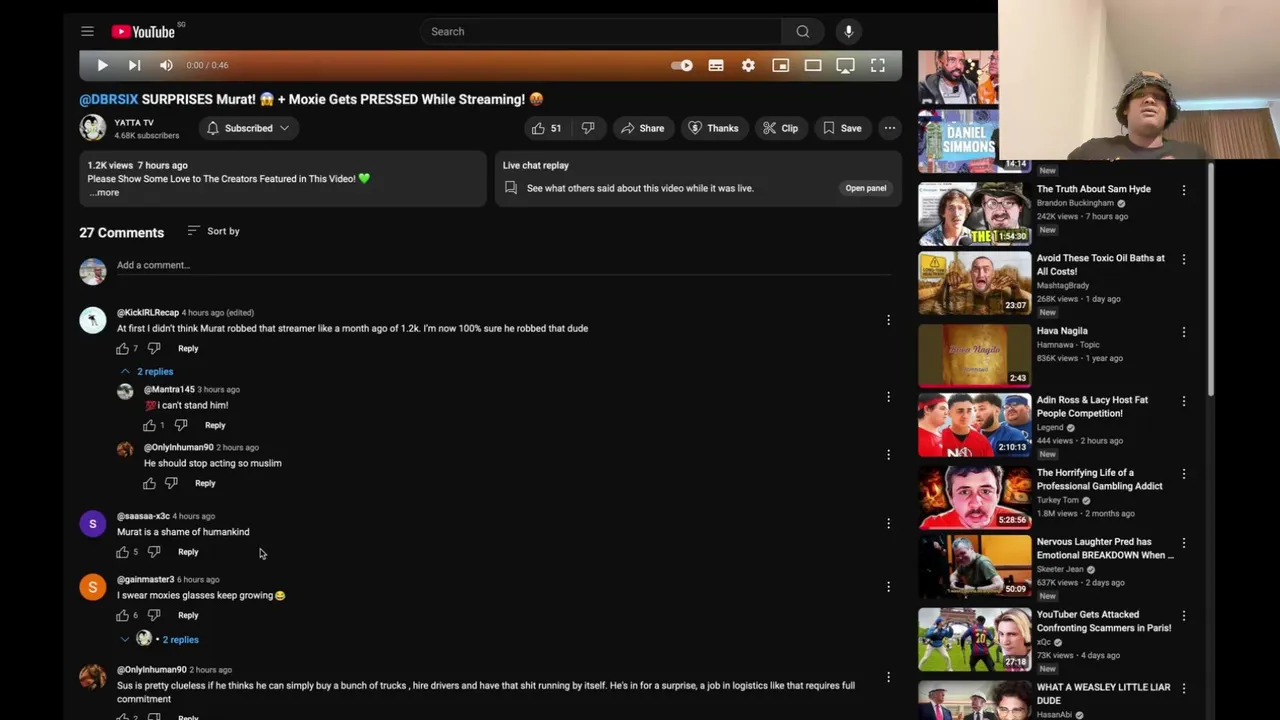Image resolution: width=1280 pixels, height=720 pixels.
Task: Open @DBRSIX mention link in title
Action: [x=109, y=99]
